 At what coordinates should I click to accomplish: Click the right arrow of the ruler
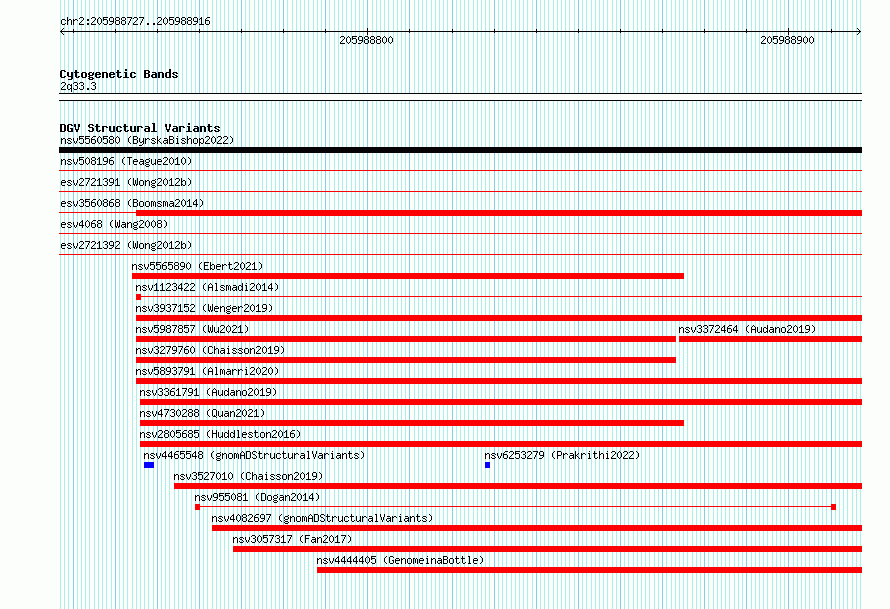[x=858, y=31]
